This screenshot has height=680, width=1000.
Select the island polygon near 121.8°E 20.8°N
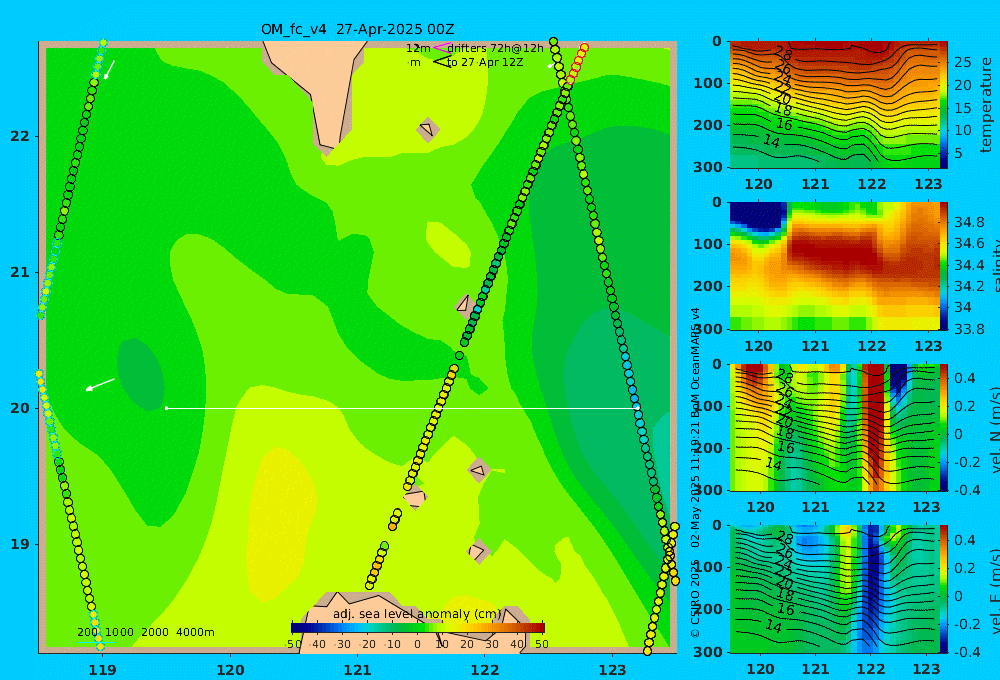click(x=464, y=305)
